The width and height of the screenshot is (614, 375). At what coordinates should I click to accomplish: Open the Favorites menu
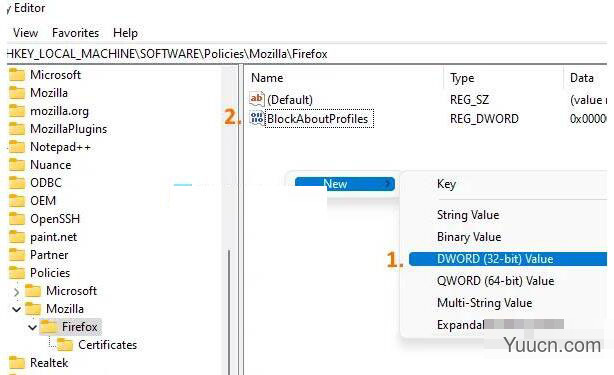click(75, 33)
